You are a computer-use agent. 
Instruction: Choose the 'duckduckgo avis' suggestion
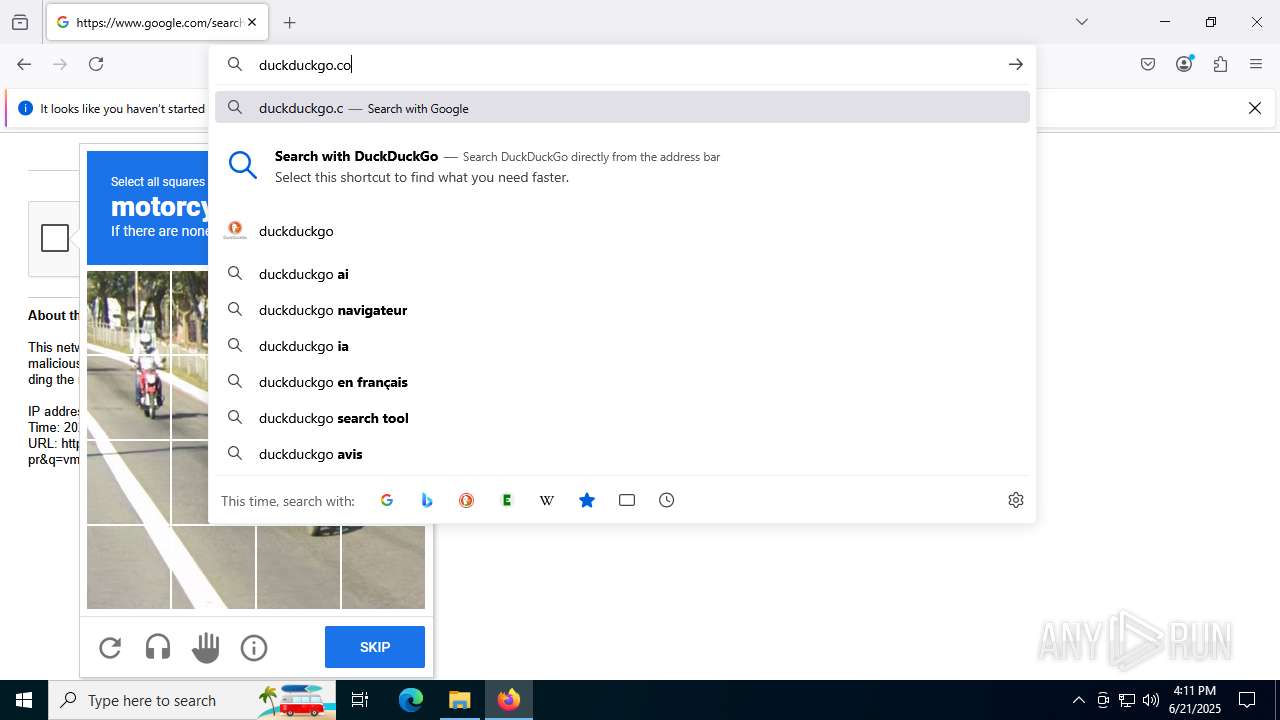click(x=622, y=454)
